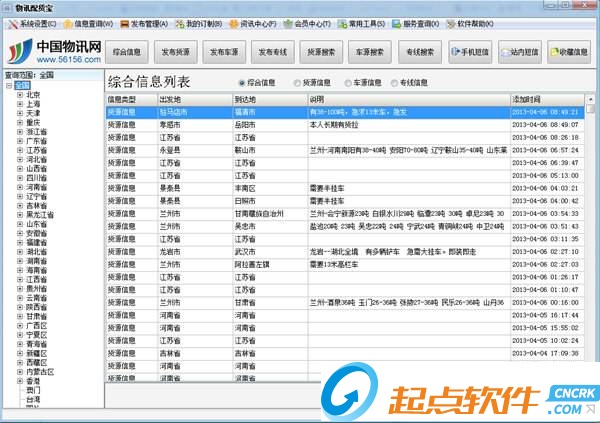This screenshot has width=600, height=423.
Task: Select 江苏省 in the region tree
Action: tap(36, 150)
